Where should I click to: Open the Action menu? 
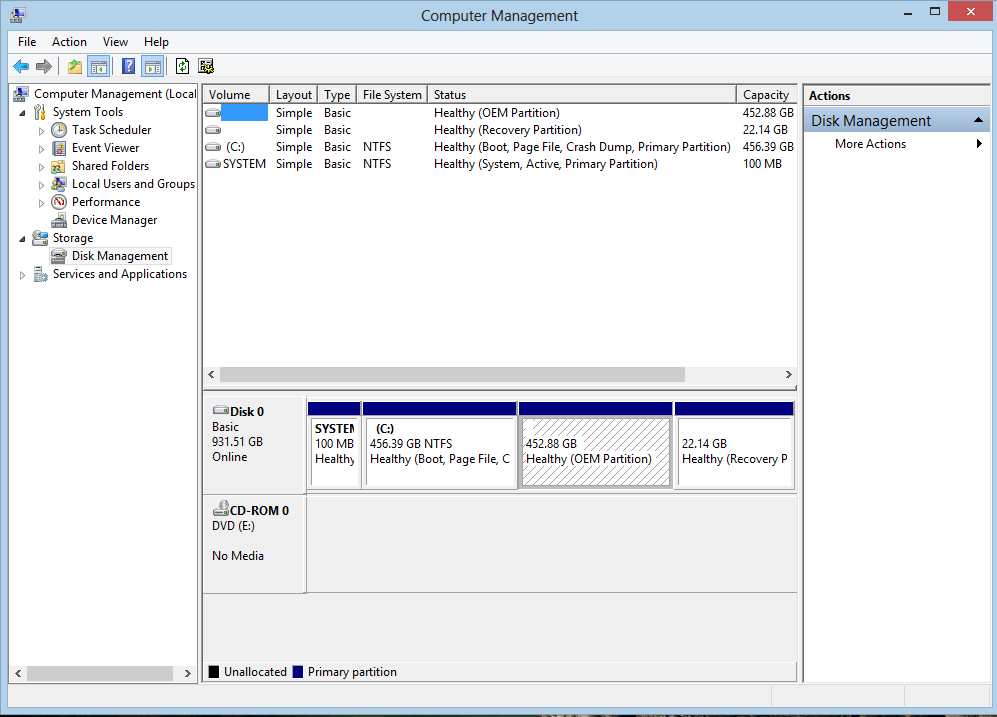(x=69, y=42)
